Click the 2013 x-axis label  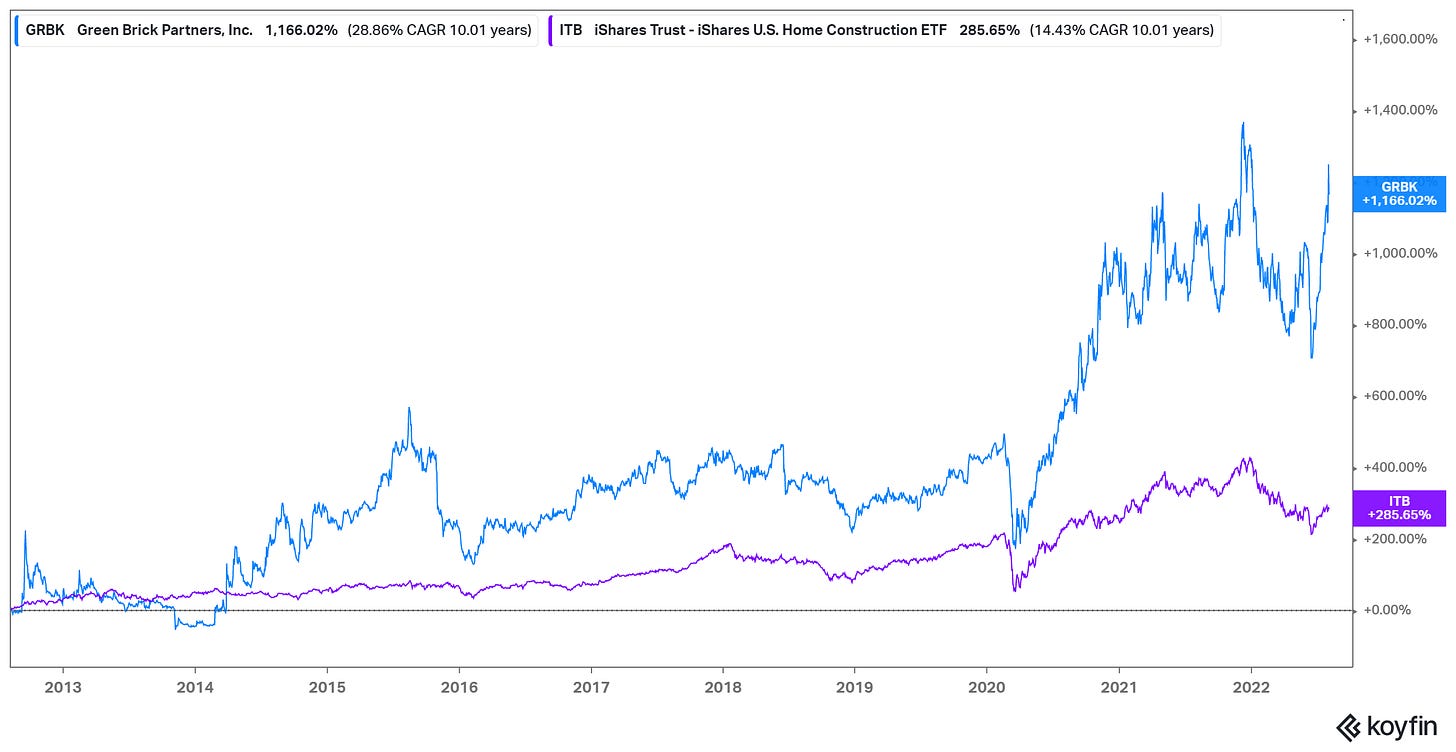[63, 689]
